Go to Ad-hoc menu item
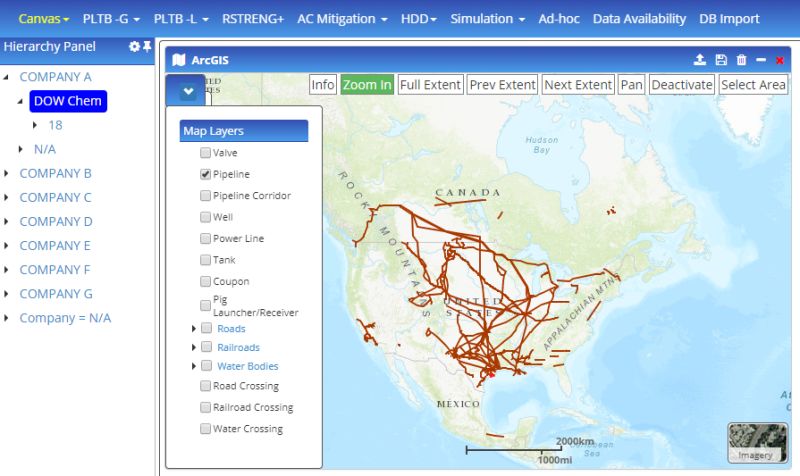Image resolution: width=800 pixels, height=476 pixels. pos(559,19)
